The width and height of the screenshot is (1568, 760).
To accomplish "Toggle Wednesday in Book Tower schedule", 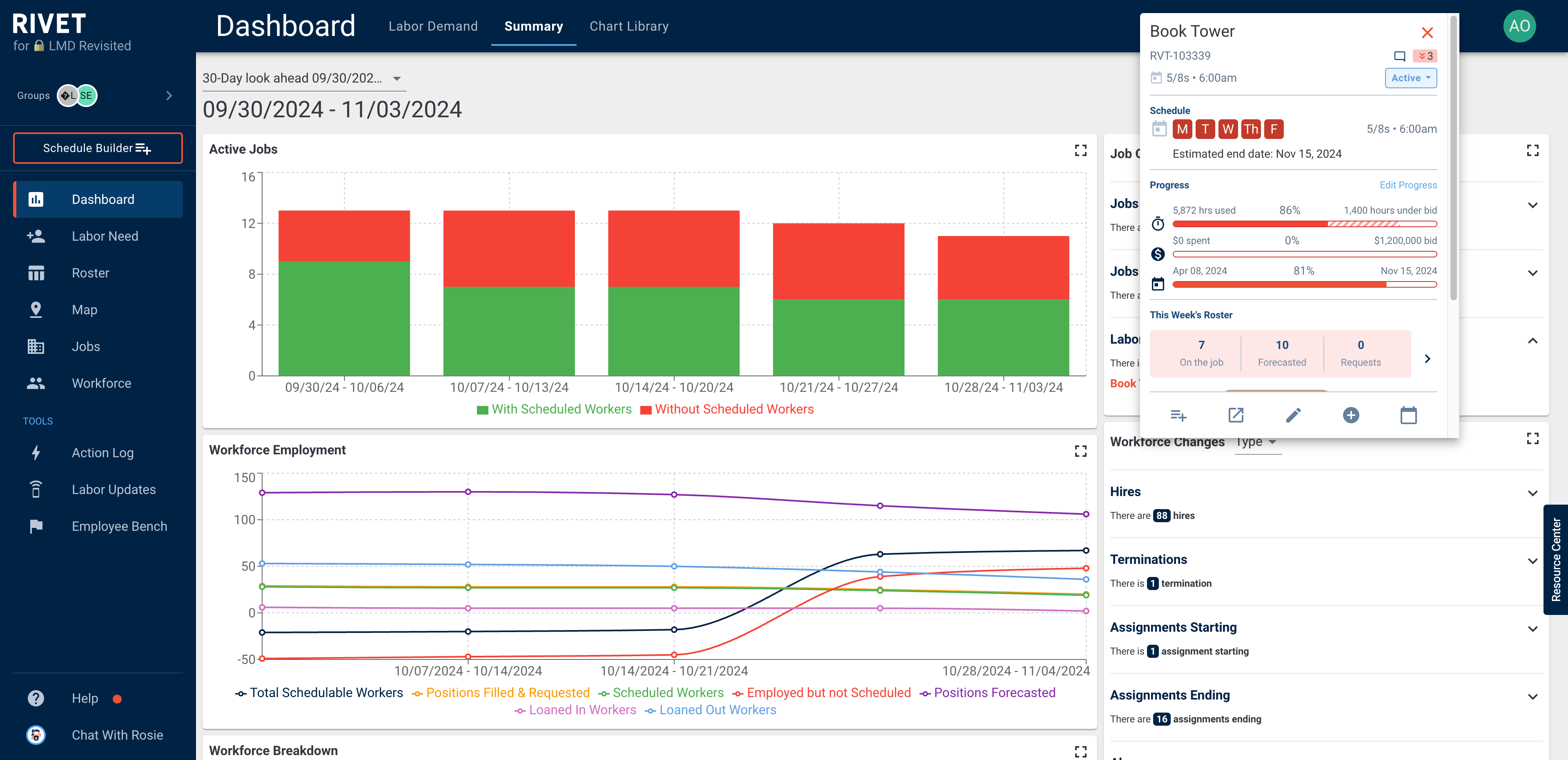I will (x=1228, y=129).
